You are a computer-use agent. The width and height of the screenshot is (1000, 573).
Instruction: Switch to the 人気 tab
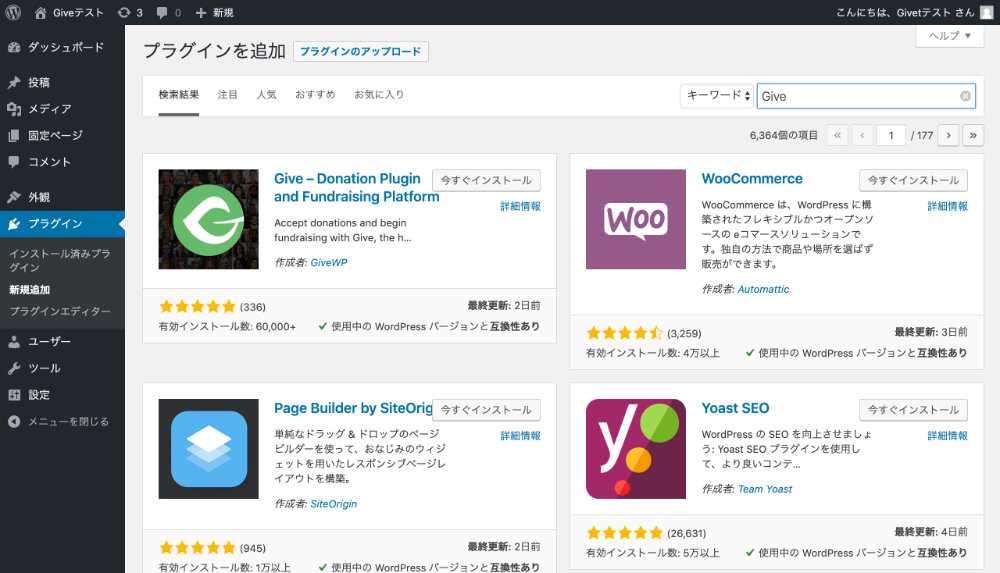[267, 94]
